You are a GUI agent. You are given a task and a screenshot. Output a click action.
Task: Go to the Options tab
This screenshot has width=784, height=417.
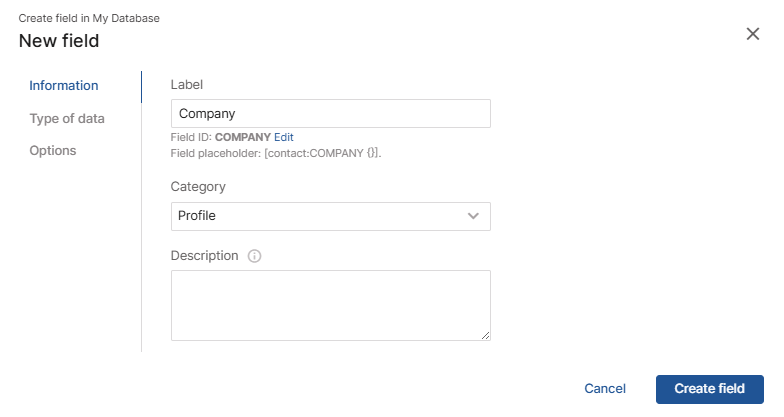[53, 150]
